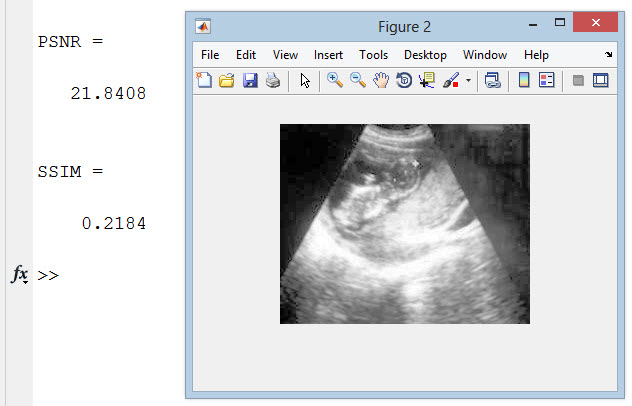Activate the Zoom Out tool
The image size is (632, 406).
point(358,80)
